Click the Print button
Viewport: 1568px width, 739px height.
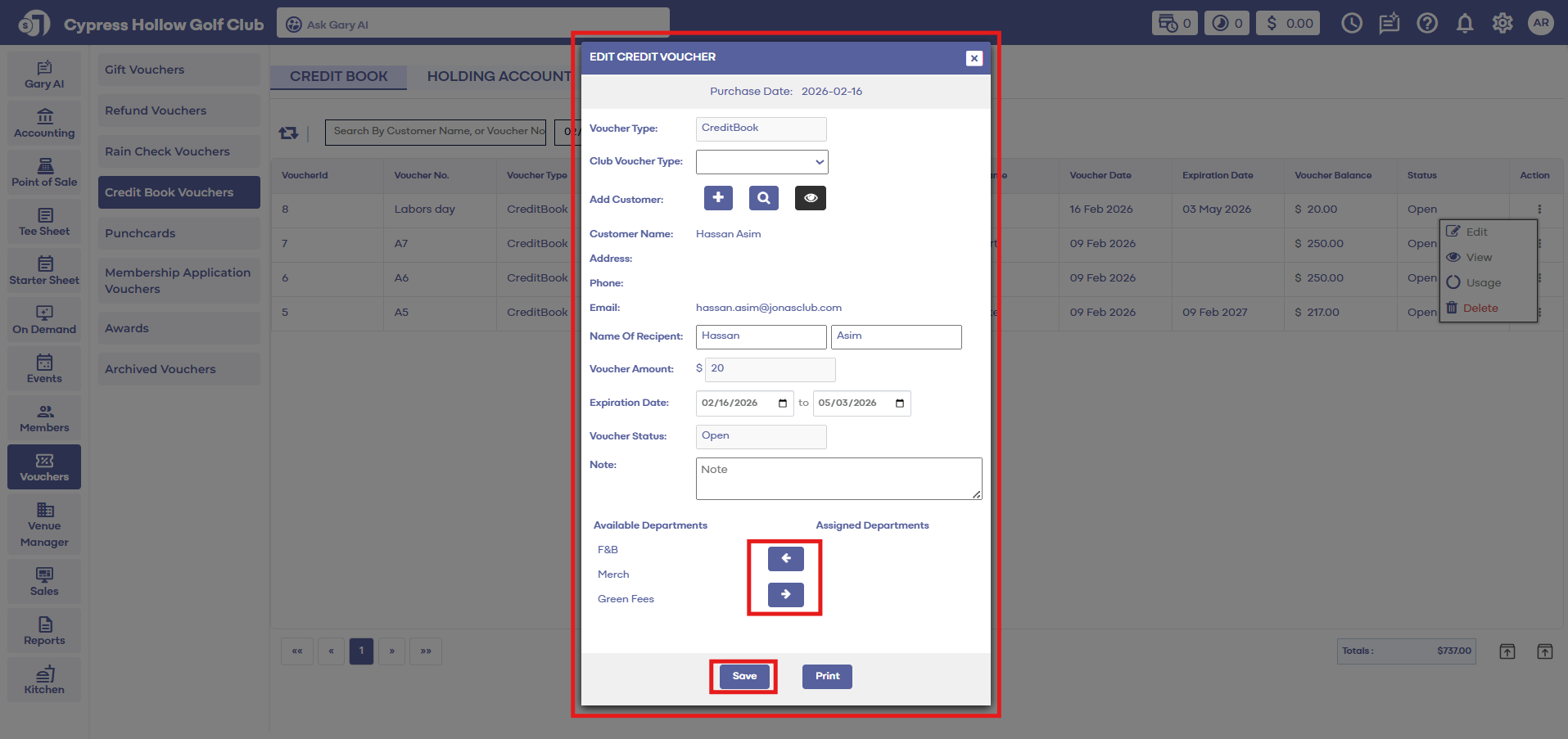point(827,676)
